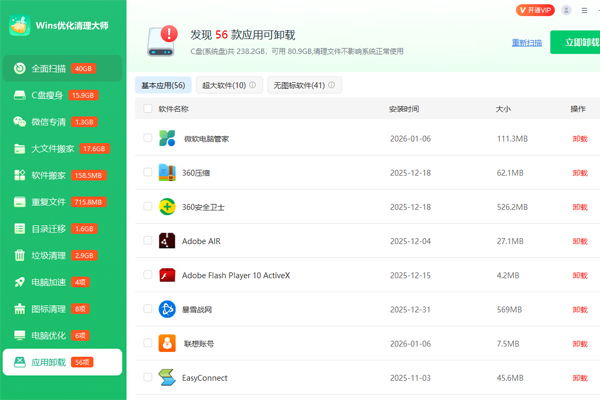Click 卸载 for 360安全卫士
Screen dimensions: 600x400
click(580, 207)
